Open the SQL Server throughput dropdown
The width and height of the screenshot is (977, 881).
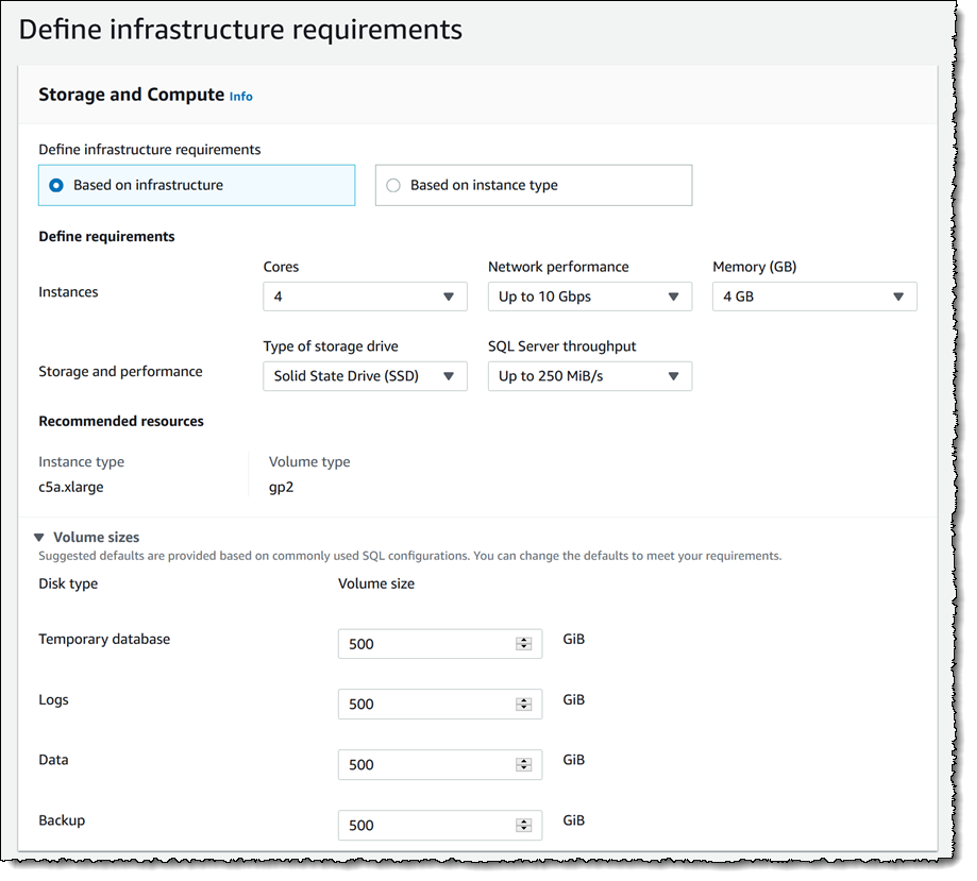click(x=589, y=376)
